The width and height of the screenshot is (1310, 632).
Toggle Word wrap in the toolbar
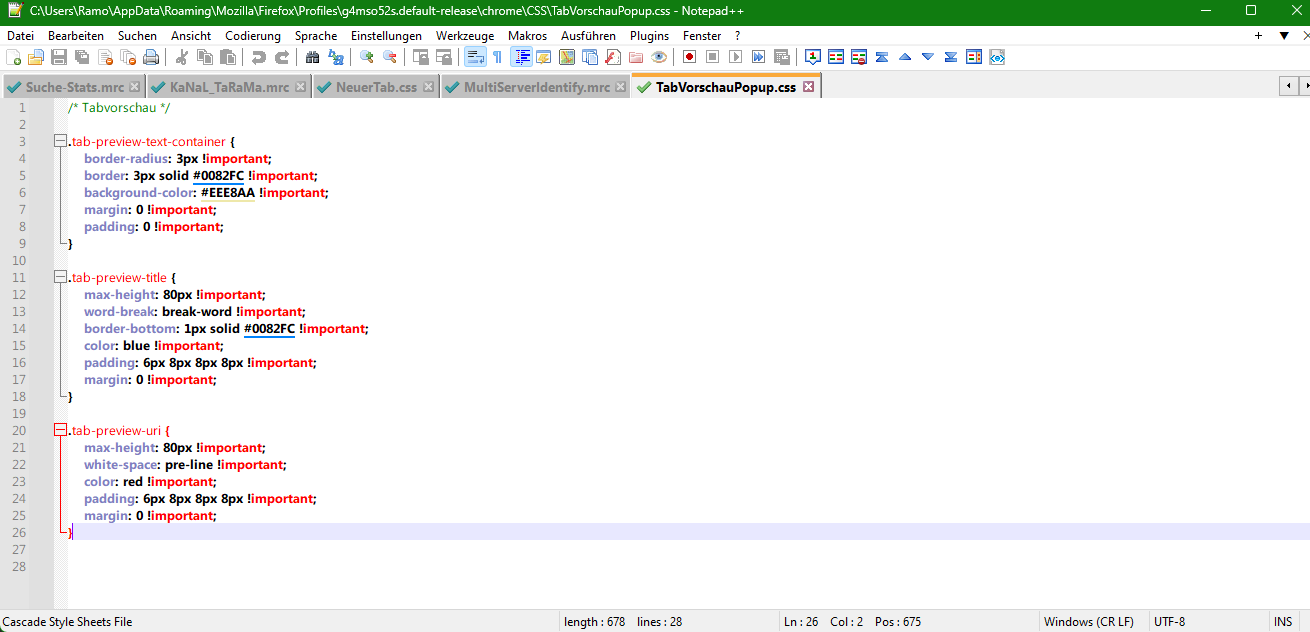click(474, 58)
